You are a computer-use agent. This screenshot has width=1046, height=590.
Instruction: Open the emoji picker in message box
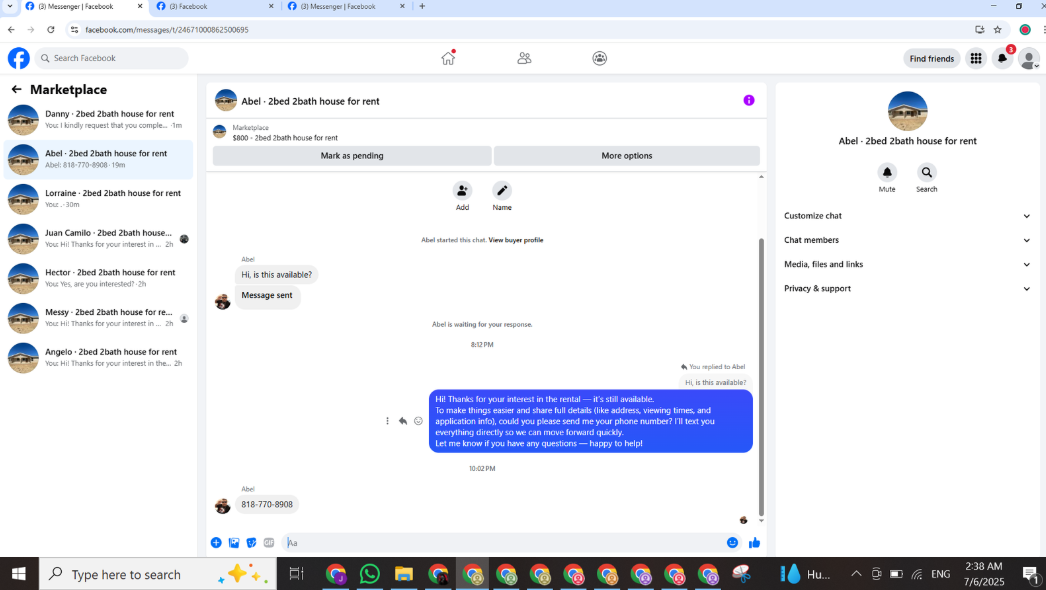(x=732, y=543)
